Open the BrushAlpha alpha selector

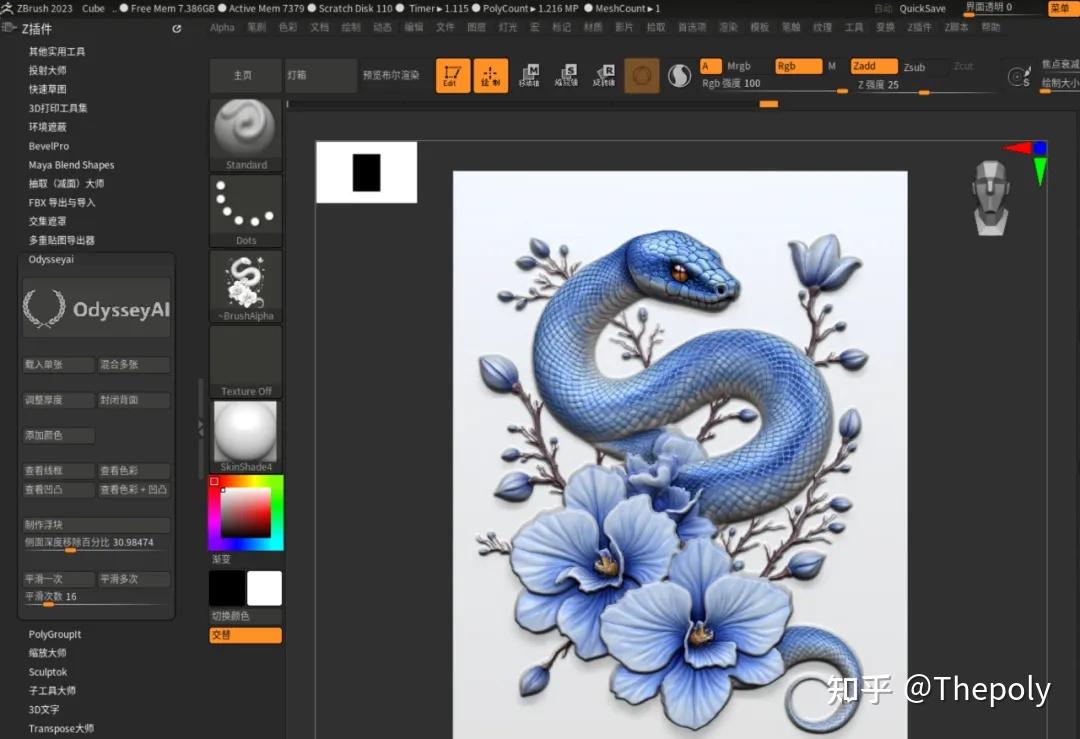click(246, 287)
